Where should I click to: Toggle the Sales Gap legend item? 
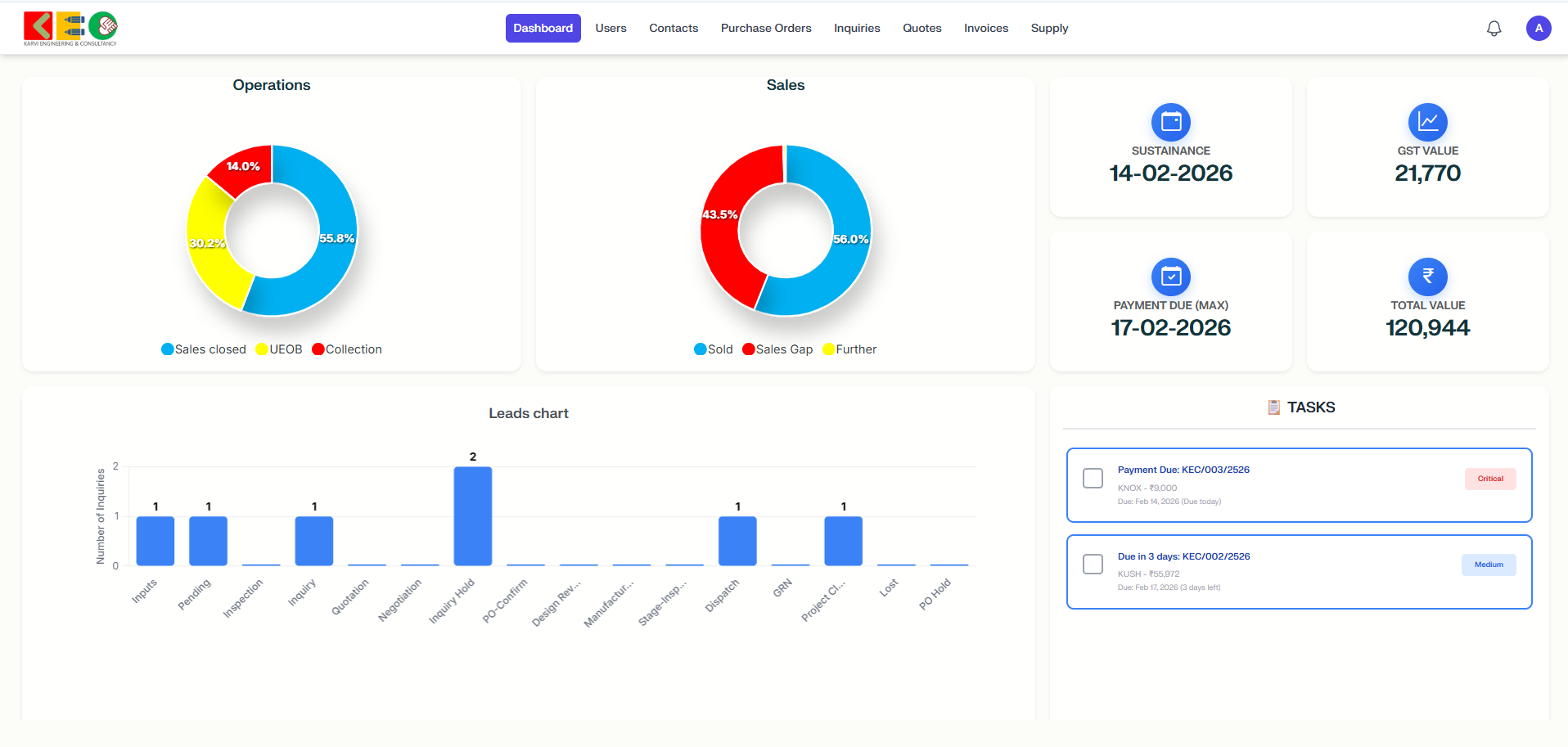(x=777, y=349)
